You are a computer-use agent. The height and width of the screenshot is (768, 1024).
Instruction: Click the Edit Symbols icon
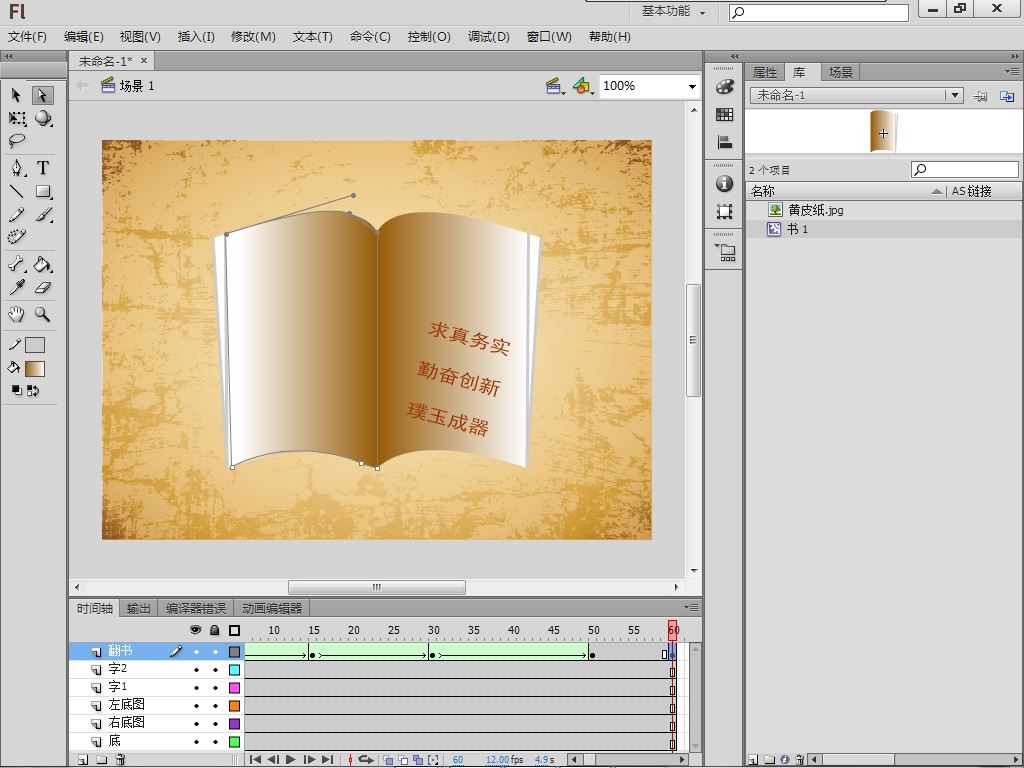pyautogui.click(x=583, y=86)
